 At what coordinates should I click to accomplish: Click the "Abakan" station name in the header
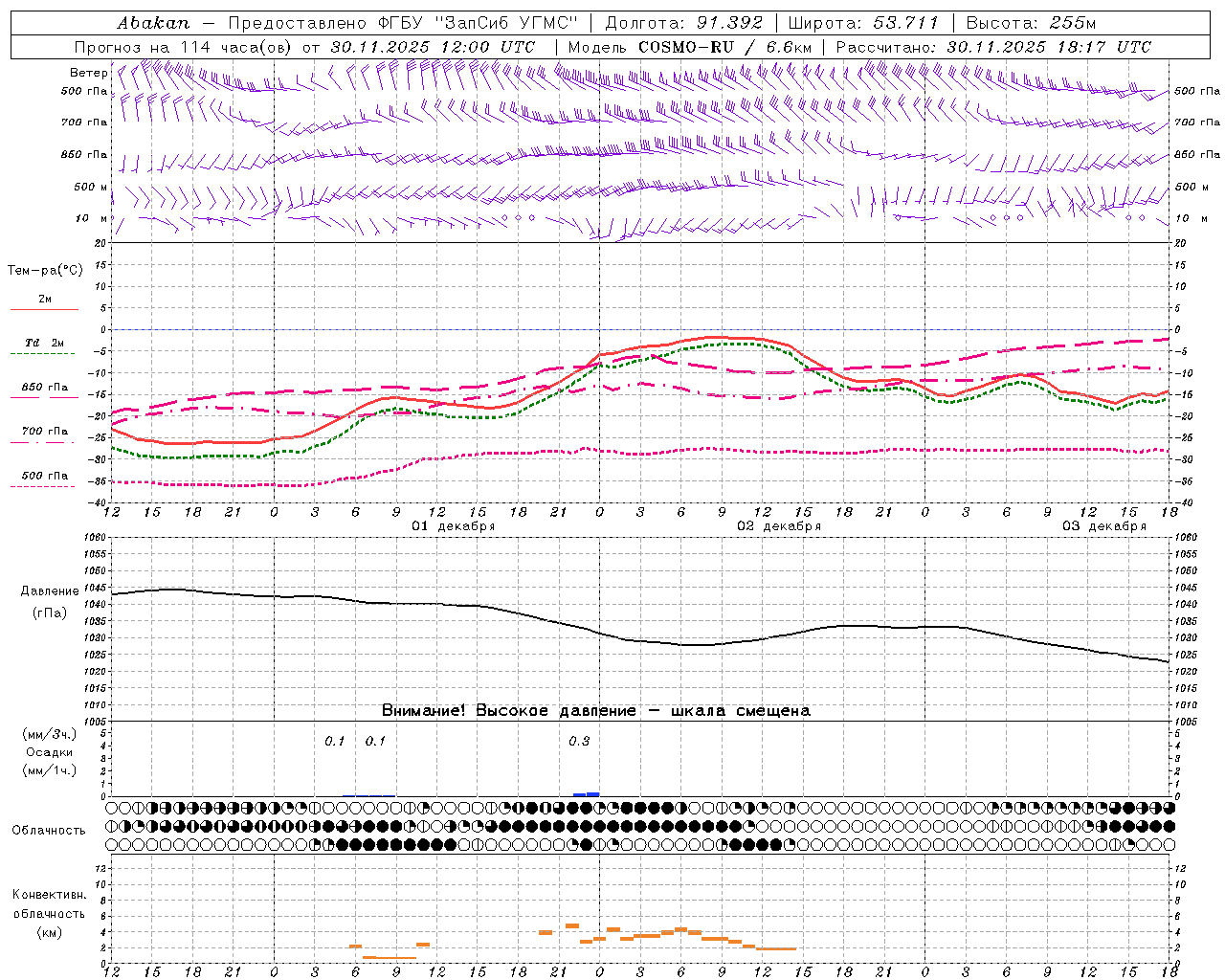coord(153,23)
